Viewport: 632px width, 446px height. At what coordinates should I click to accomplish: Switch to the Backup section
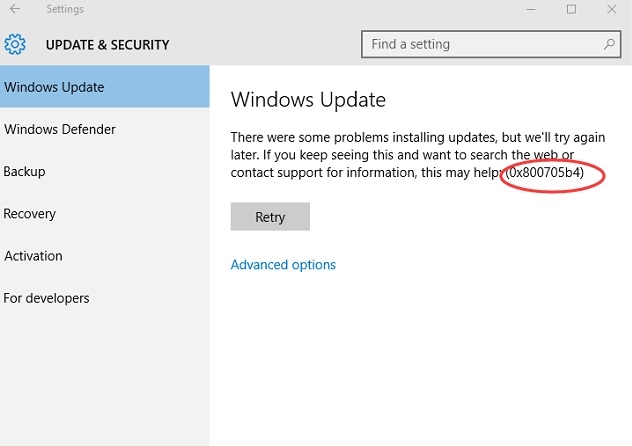[x=25, y=171]
